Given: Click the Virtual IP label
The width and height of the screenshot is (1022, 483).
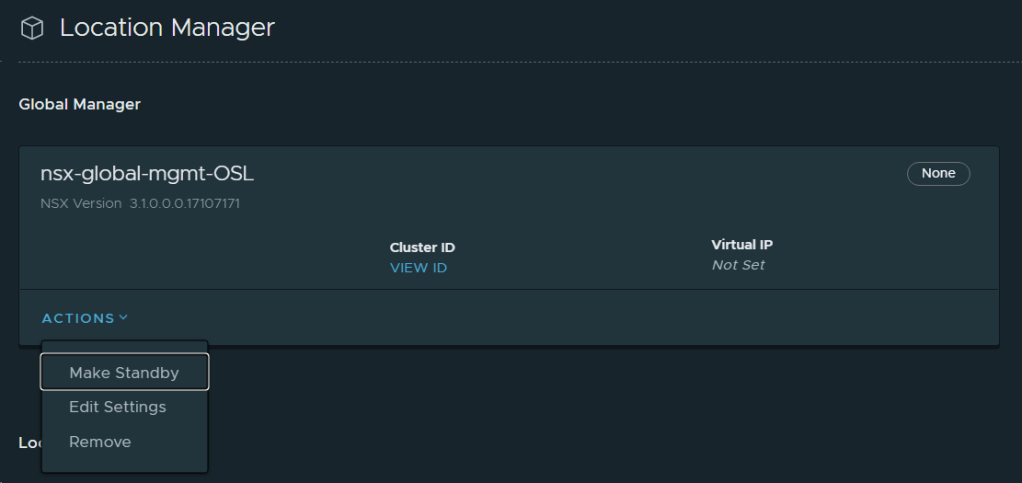Looking at the screenshot, I should [741, 245].
